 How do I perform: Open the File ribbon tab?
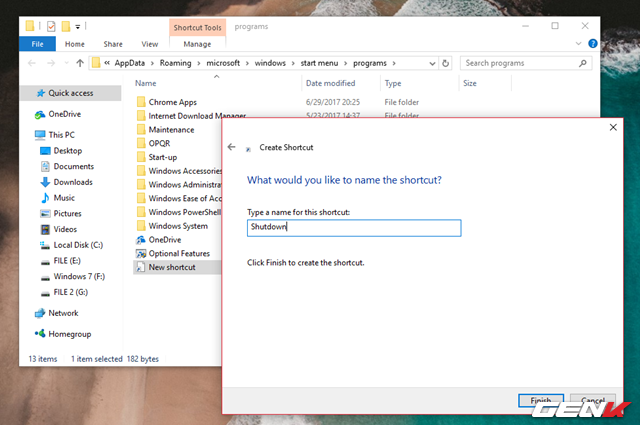[37, 44]
